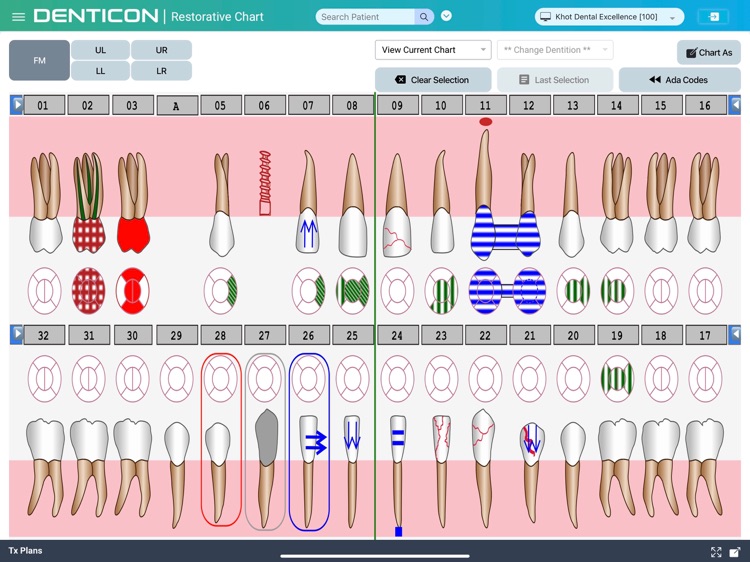The image size is (750, 562).
Task: Select tooth number 06 label
Action: point(265,105)
